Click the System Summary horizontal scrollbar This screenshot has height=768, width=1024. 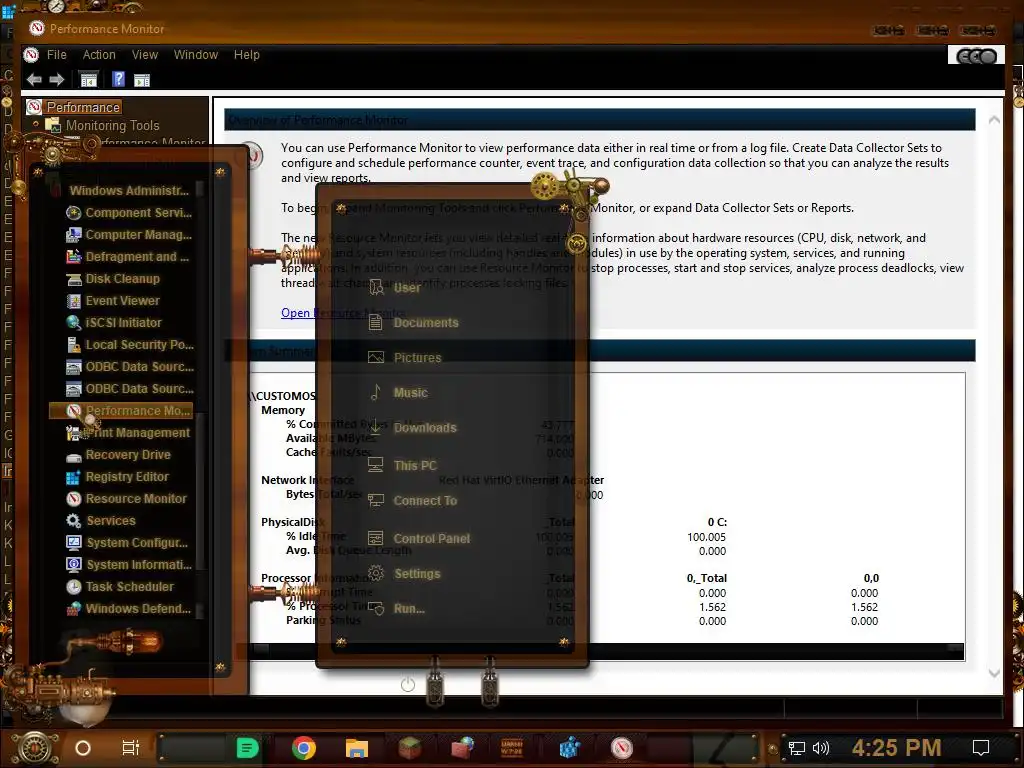pos(607,650)
